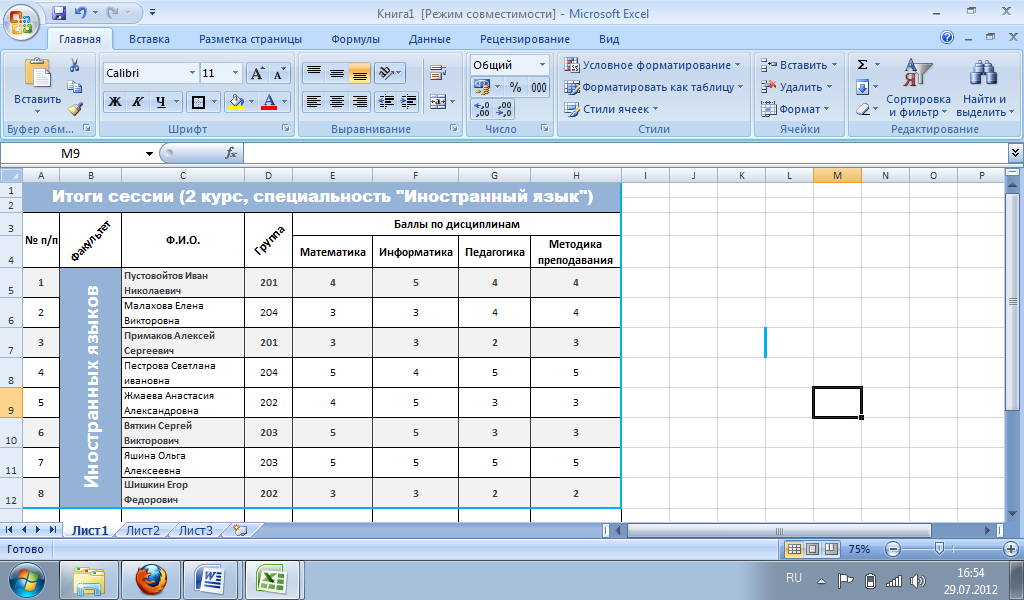This screenshot has height=600, width=1024.
Task: Decrease font size with the small A
Action: [279, 73]
